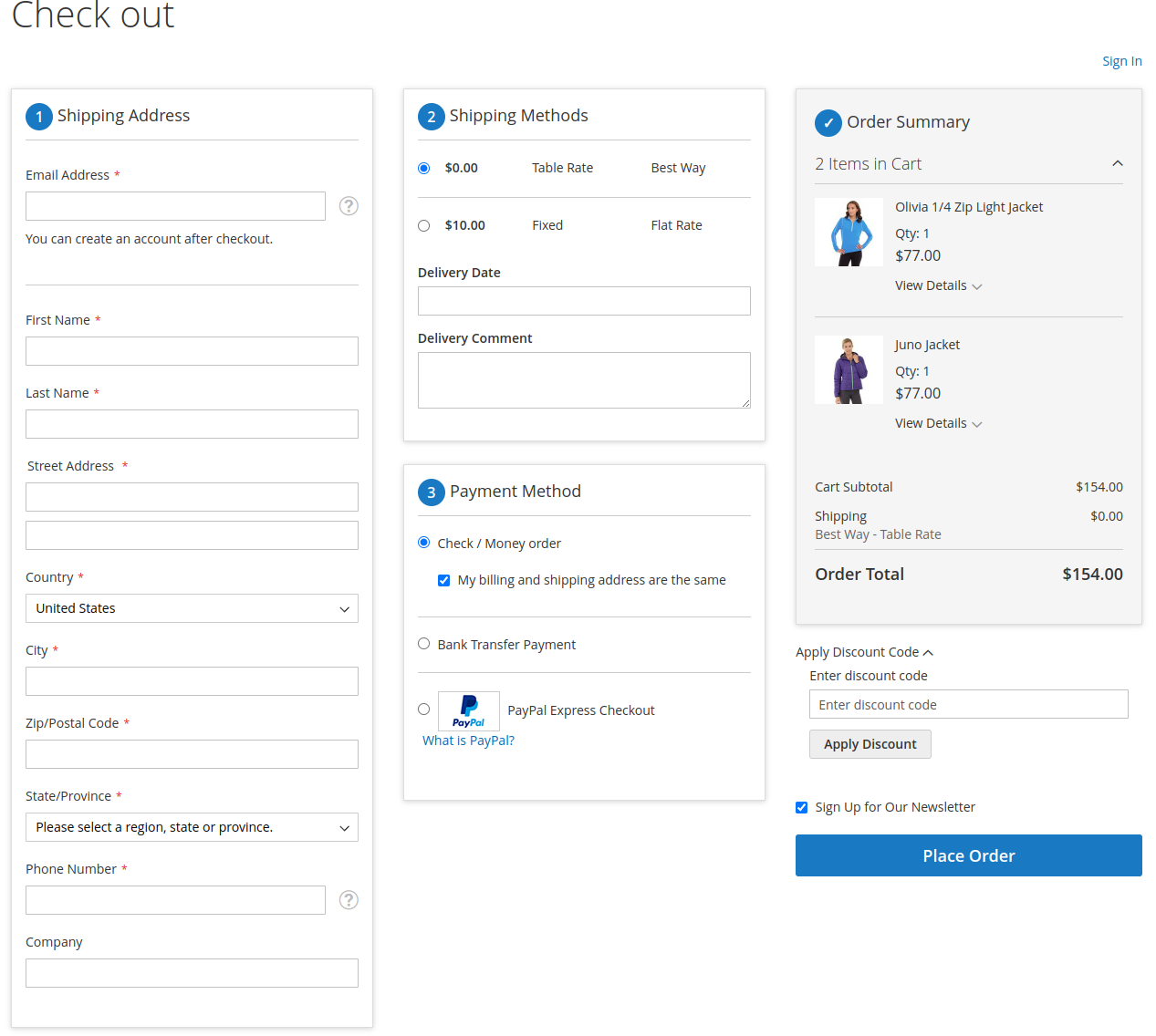
Task: Click the Order Total amount $154.00
Action: point(1092,574)
